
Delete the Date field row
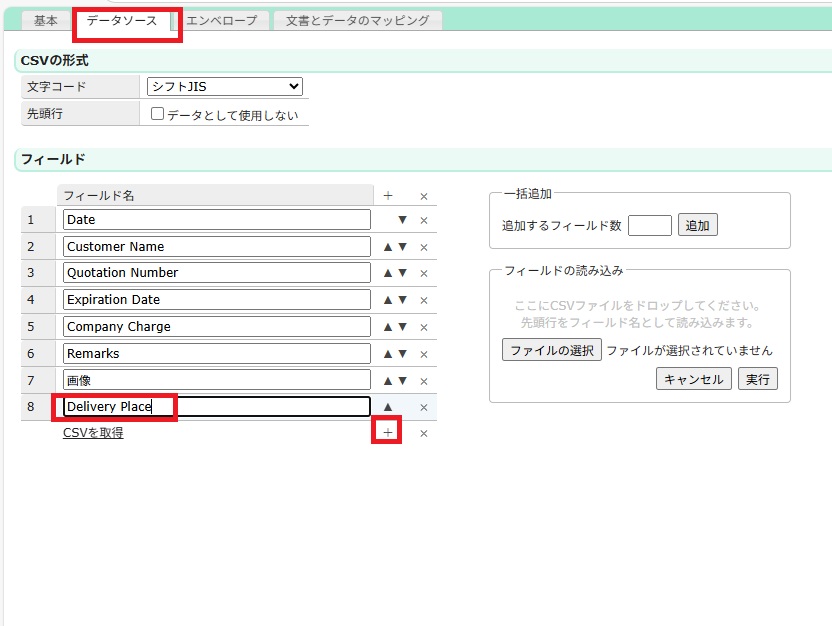pyautogui.click(x=423, y=220)
